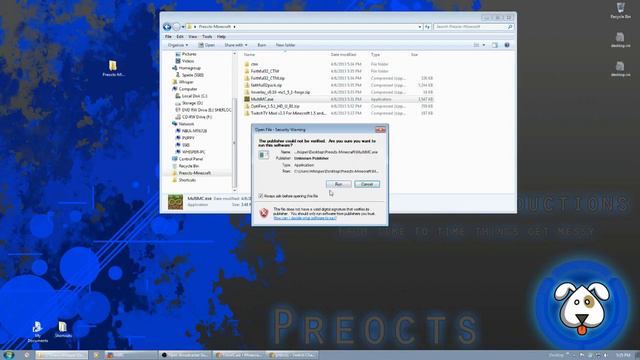Click the navigation pane scroll up arrow
640x360 pixels.
tap(234, 53)
